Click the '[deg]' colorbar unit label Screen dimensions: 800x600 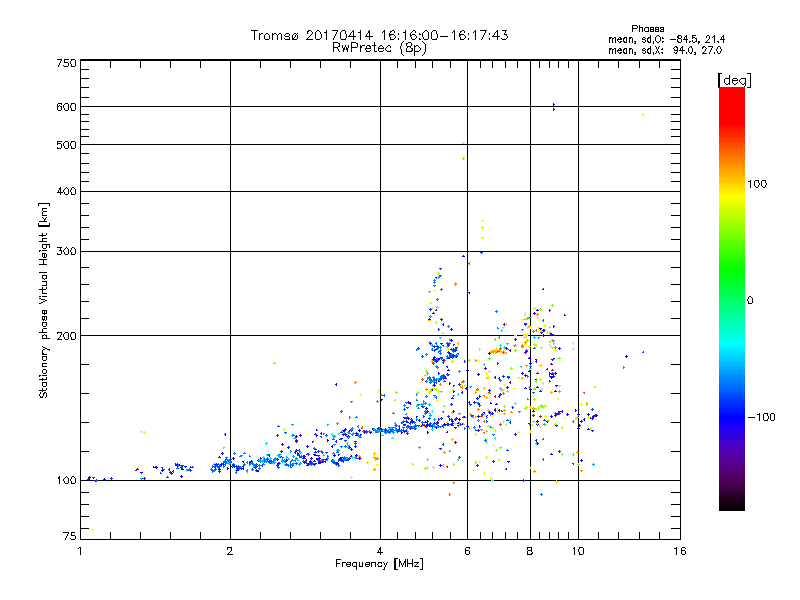(734, 80)
